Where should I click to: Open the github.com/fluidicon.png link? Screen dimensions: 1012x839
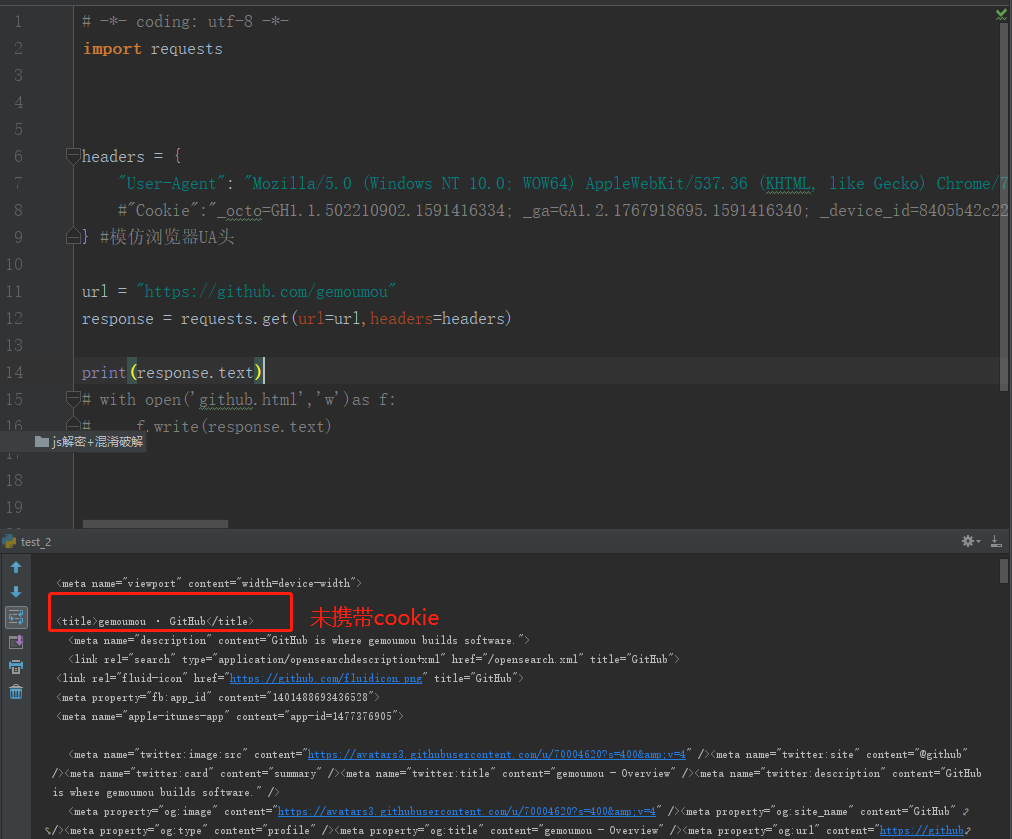point(326,678)
